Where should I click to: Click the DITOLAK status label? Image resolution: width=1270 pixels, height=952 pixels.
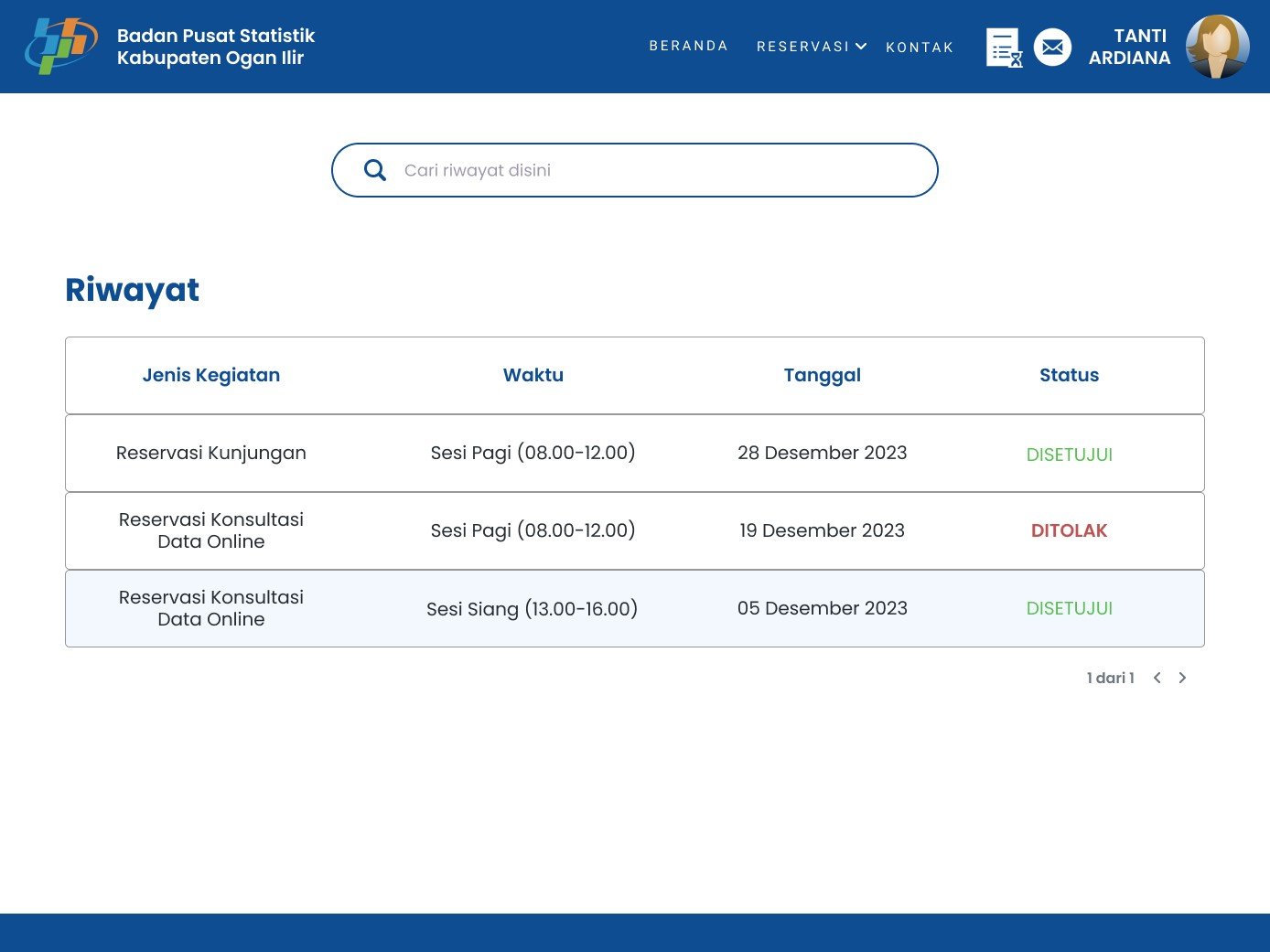coord(1069,530)
